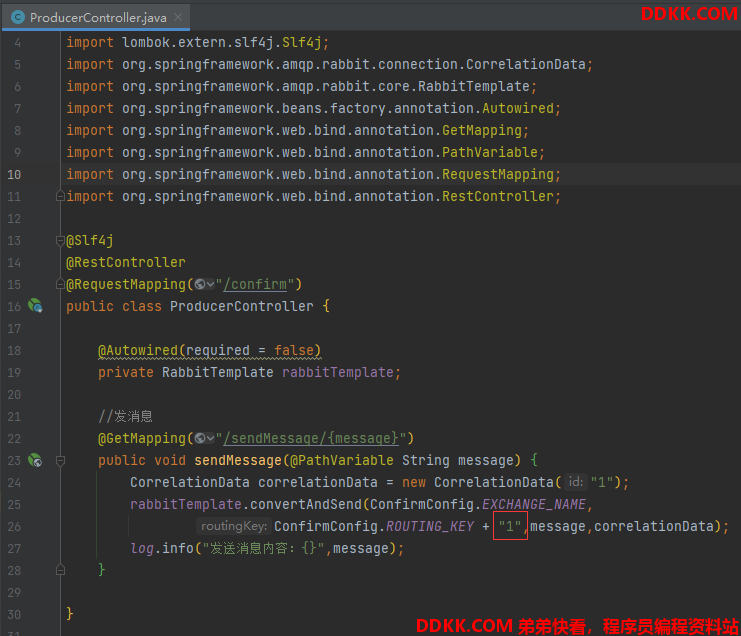This screenshot has height=636, width=741.
Task: Click log.info statement on line 27
Action: point(267,548)
